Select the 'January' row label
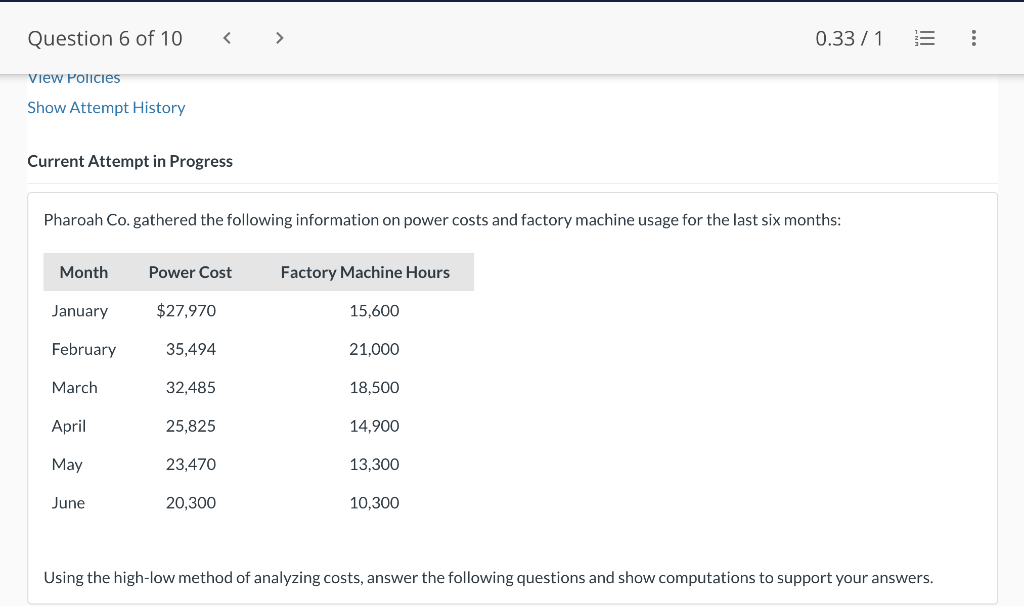This screenshot has height=606, width=1024. (x=80, y=311)
